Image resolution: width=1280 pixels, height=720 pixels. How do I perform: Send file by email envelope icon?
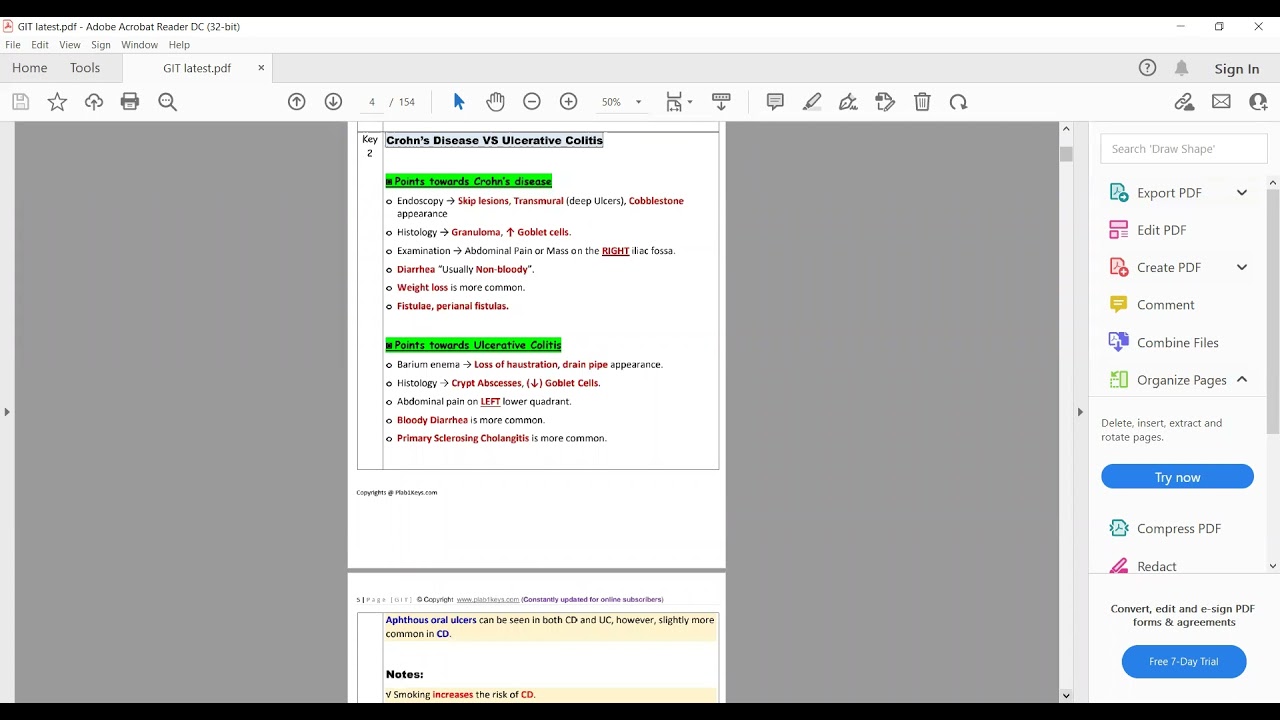[x=1222, y=102]
